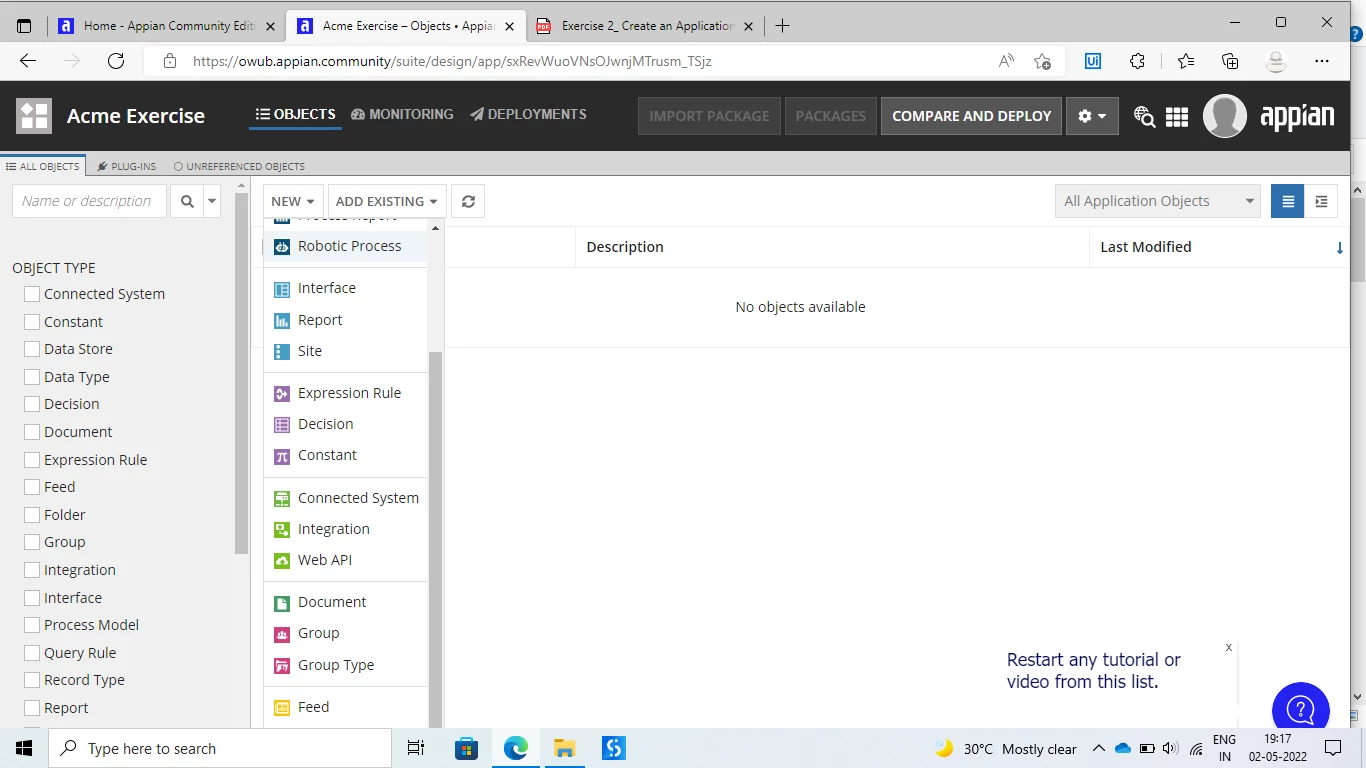
Task: Click the Integration icon in NEW menu
Action: (282, 529)
